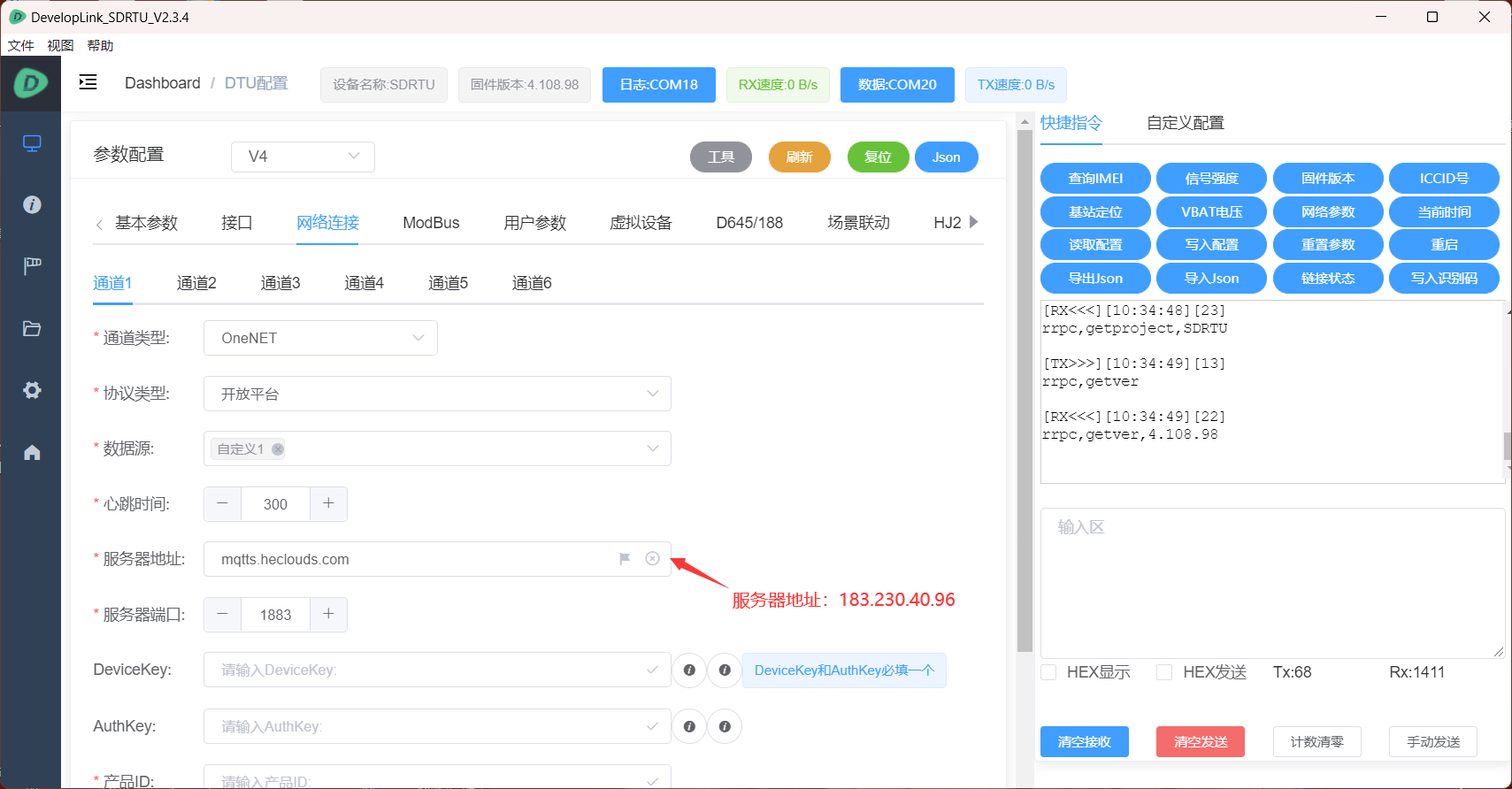This screenshot has width=1512, height=789.
Task: Open the 数据源 dropdown
Action: [x=437, y=448]
